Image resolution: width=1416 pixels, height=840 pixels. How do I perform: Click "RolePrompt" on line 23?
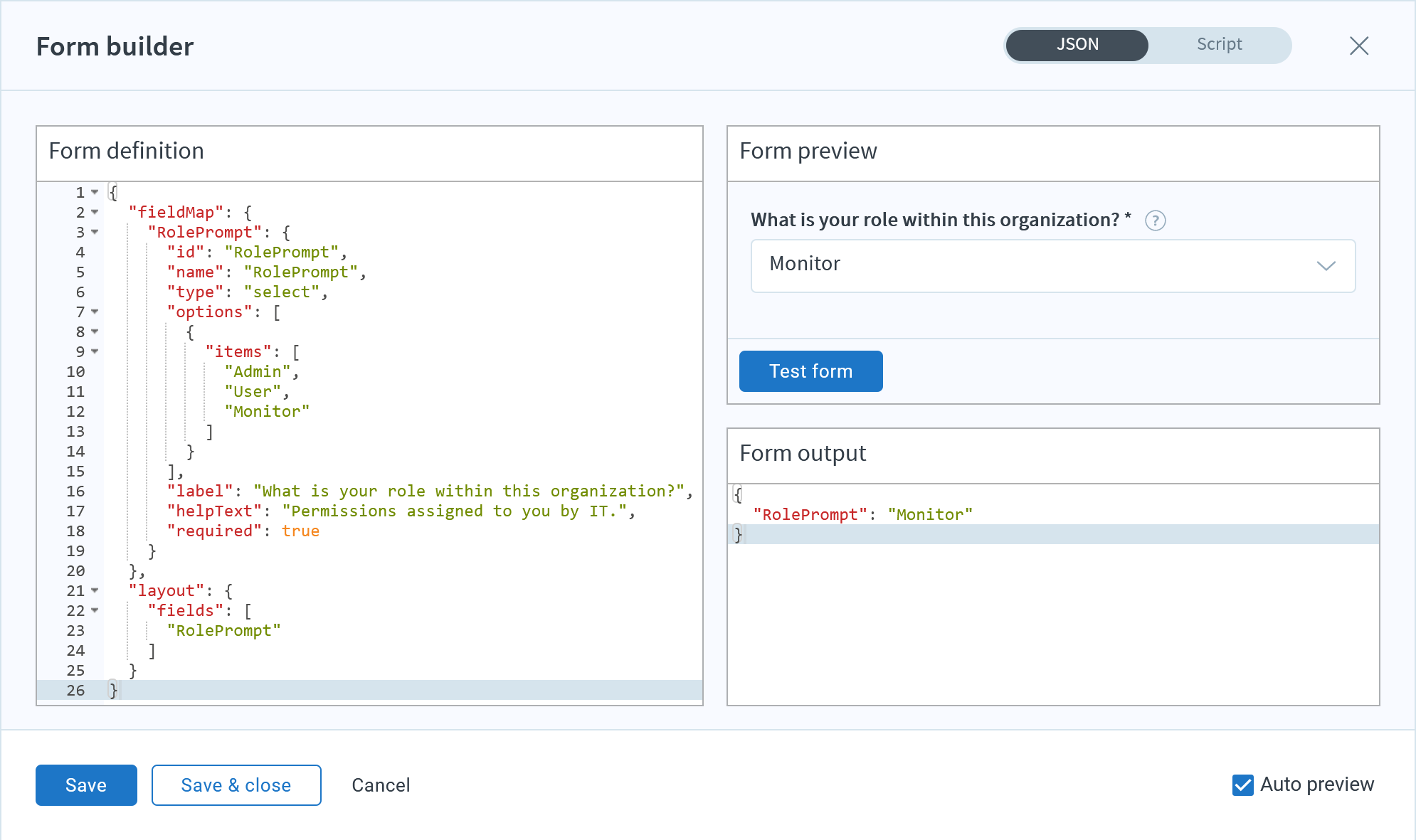[224, 630]
